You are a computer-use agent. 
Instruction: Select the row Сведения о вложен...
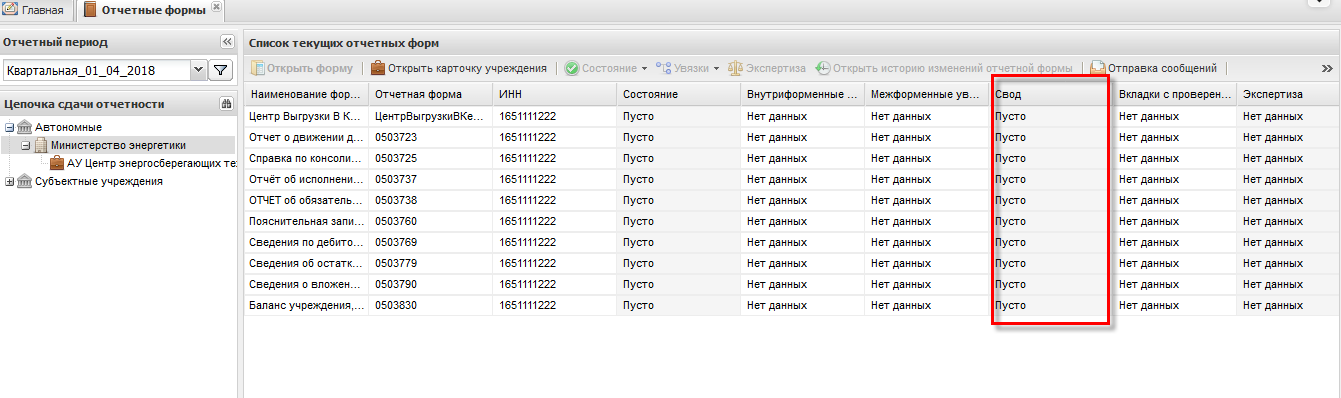(x=792, y=284)
